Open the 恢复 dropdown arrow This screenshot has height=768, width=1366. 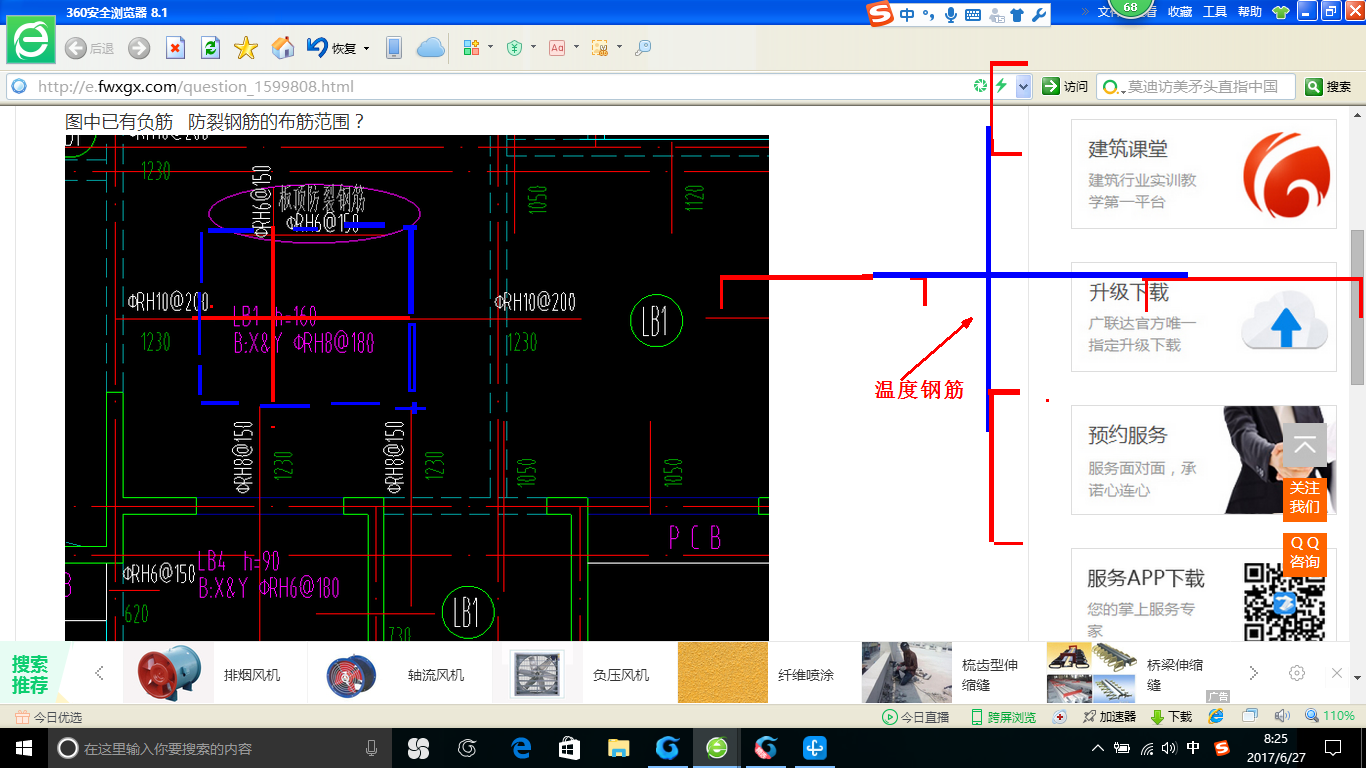pos(366,48)
